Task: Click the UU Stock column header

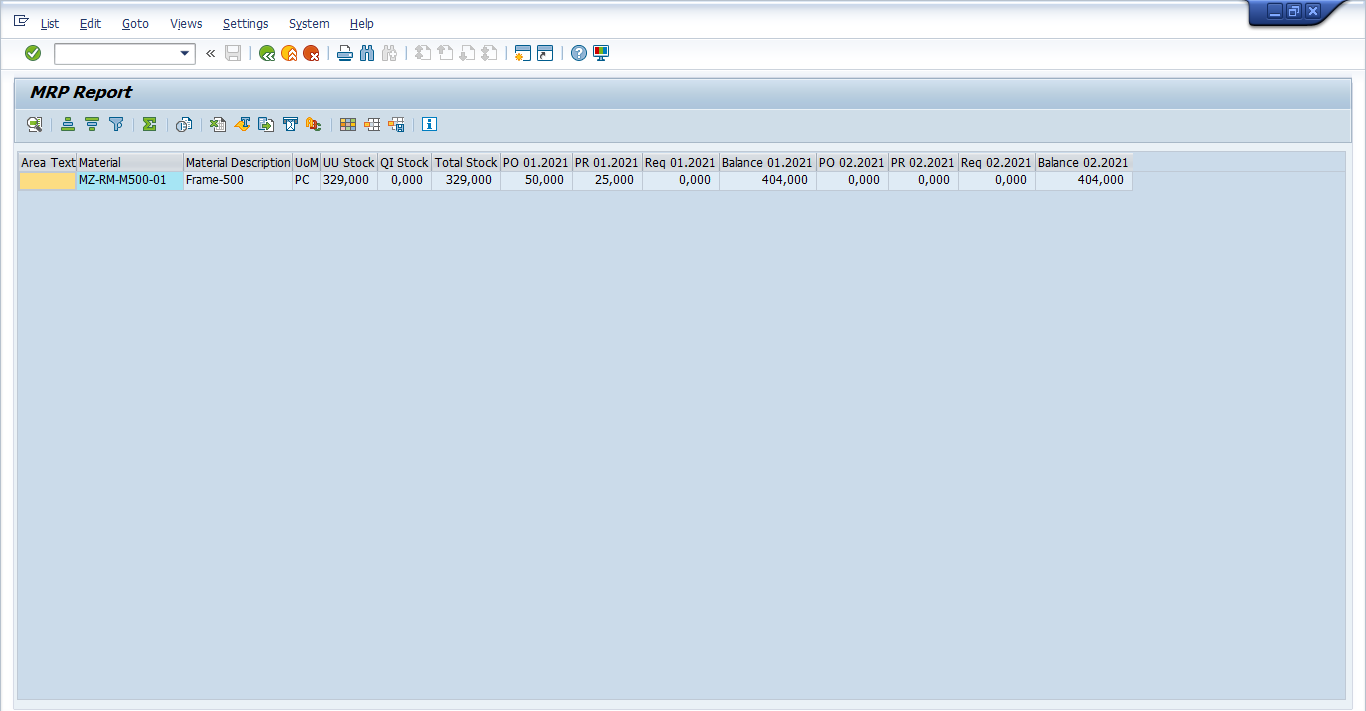Action: tap(349, 162)
